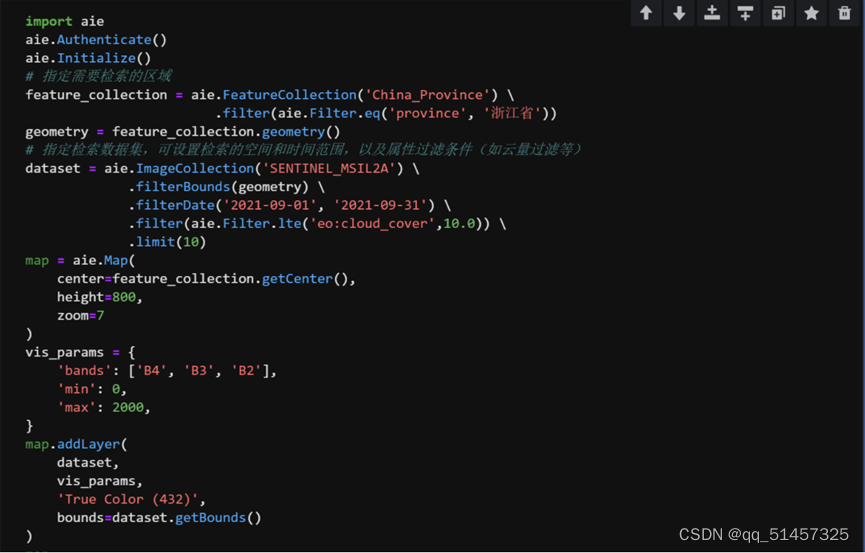Click the zoom=7 parameter

pyautogui.click(x=81, y=316)
